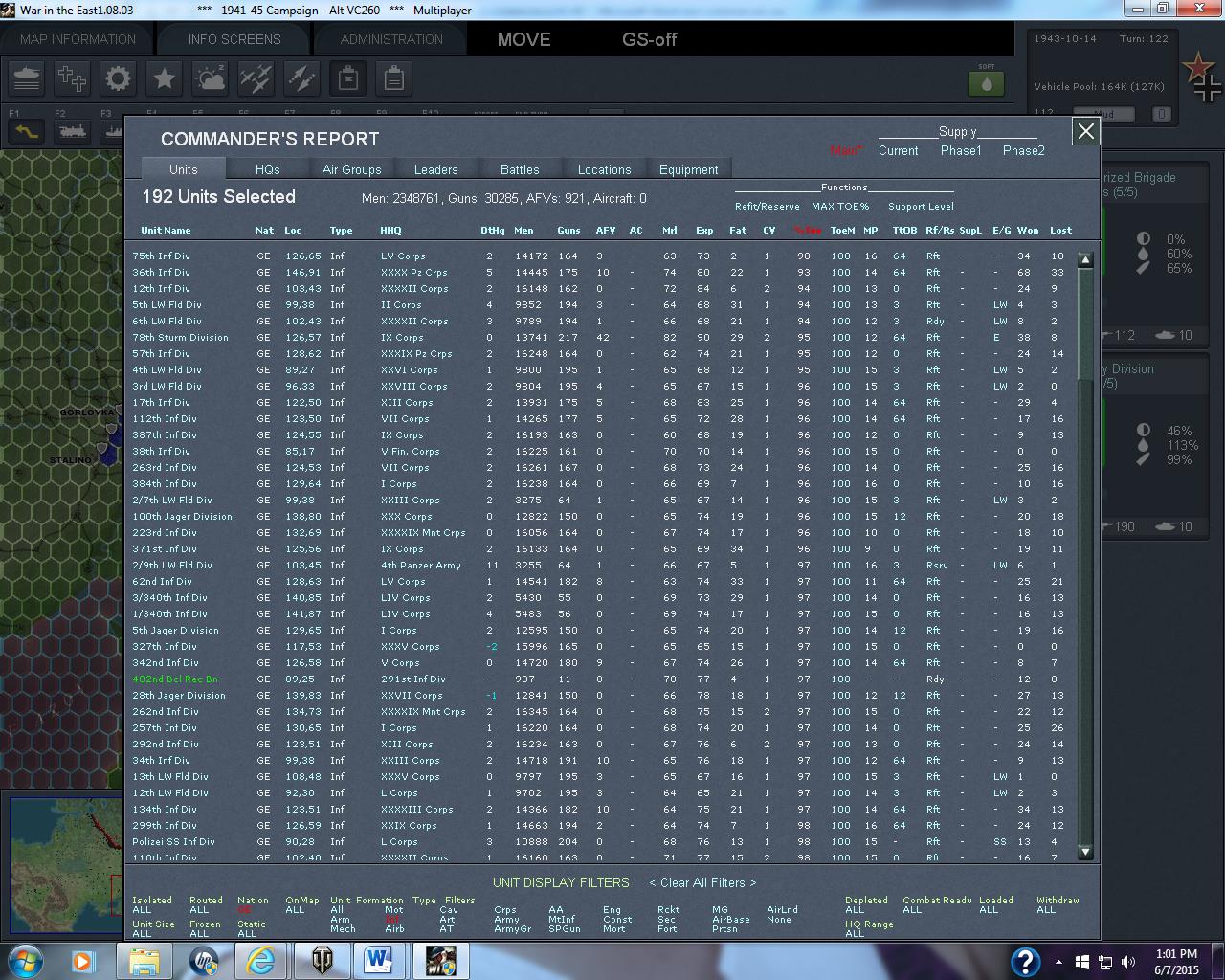Screen dimensions: 1225x980
Task: Open the weather cloud toolbar icon
Action: pos(211,78)
